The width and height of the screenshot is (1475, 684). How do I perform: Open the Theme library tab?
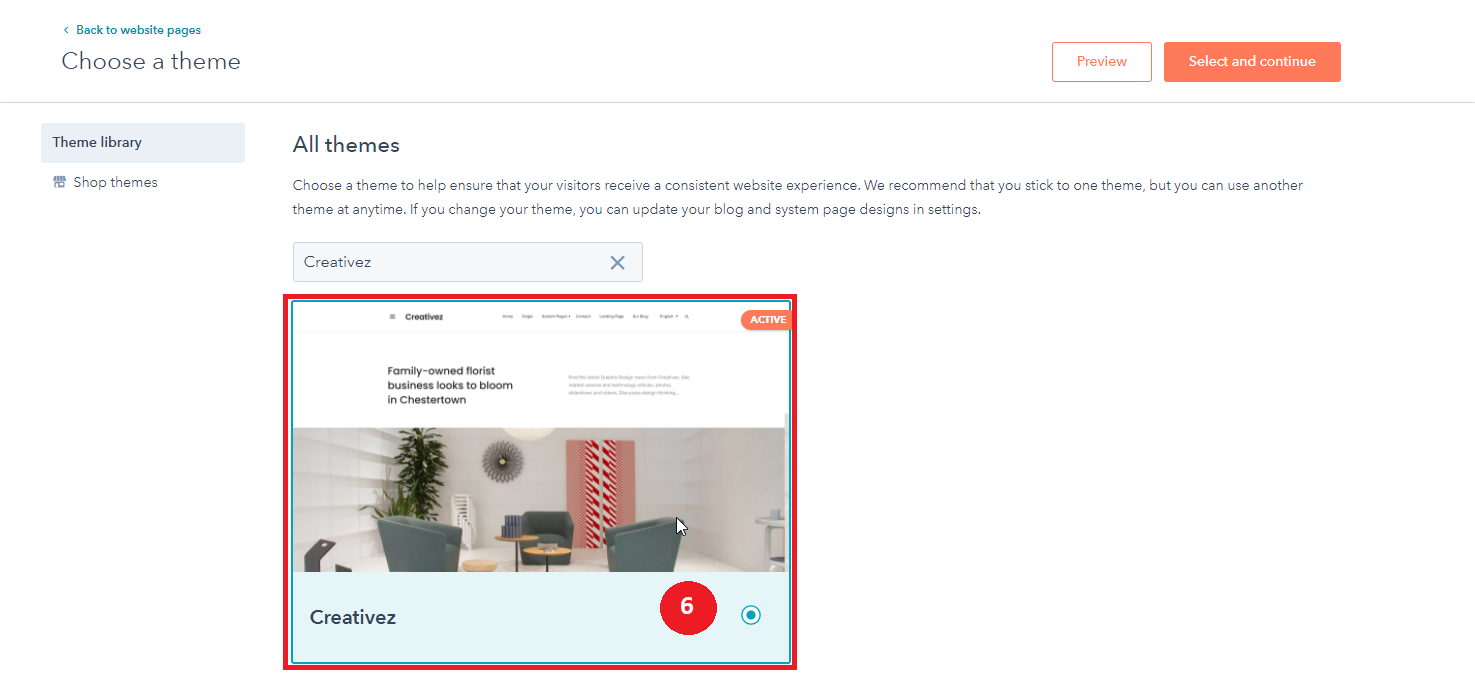(143, 143)
